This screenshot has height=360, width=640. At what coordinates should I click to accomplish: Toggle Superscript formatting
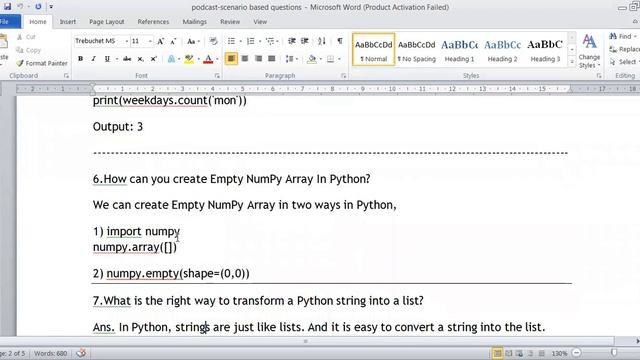[153, 59]
